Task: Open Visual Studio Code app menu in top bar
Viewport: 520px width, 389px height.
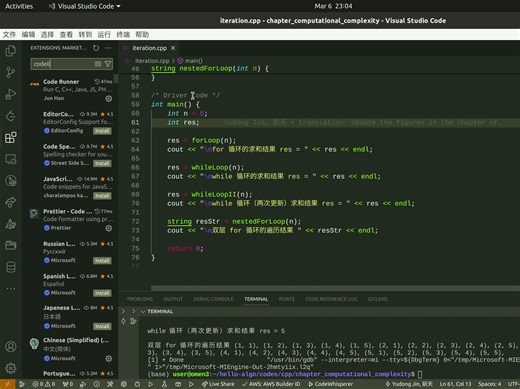Action: 84,6
